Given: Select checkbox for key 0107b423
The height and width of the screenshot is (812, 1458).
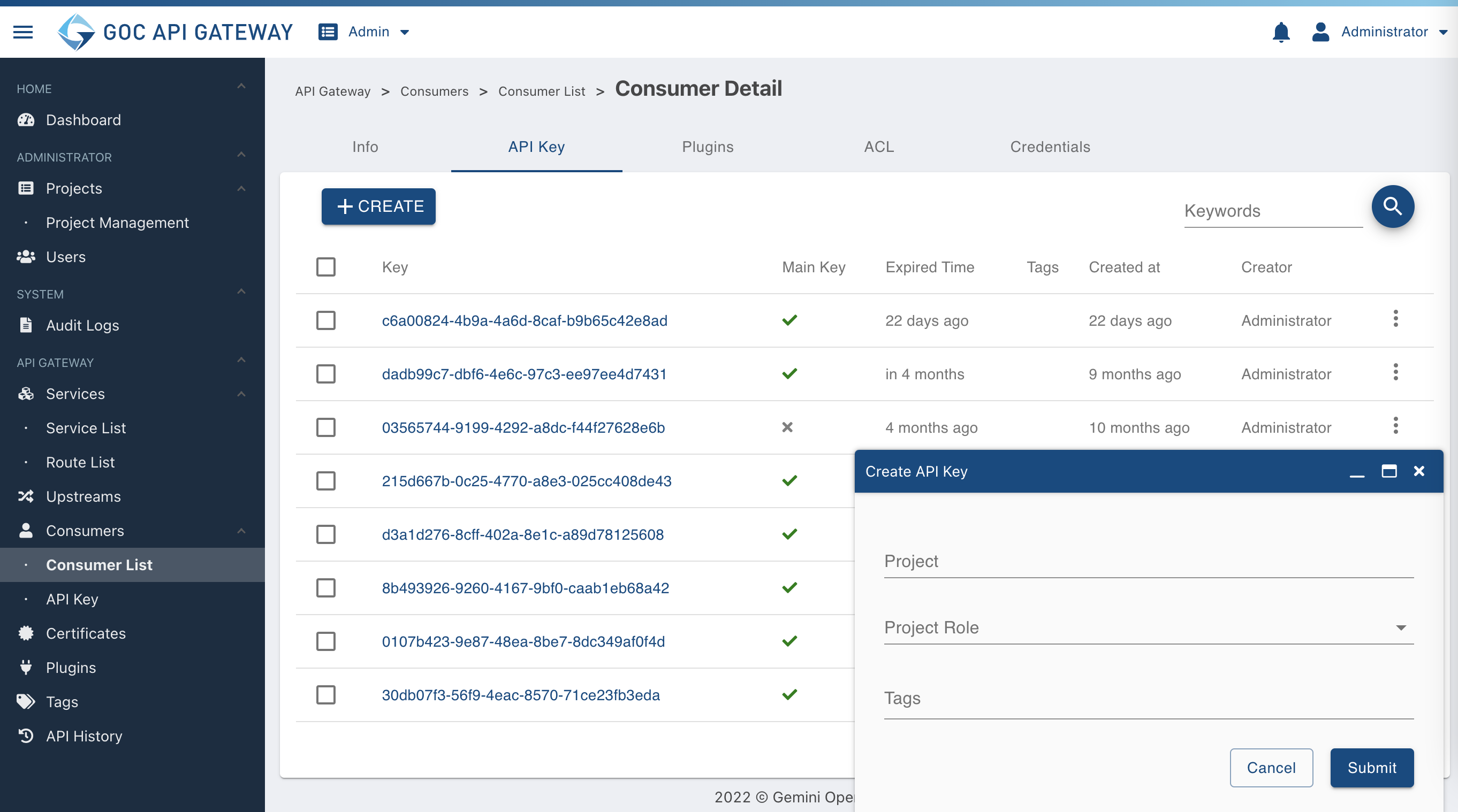Looking at the screenshot, I should (x=325, y=641).
